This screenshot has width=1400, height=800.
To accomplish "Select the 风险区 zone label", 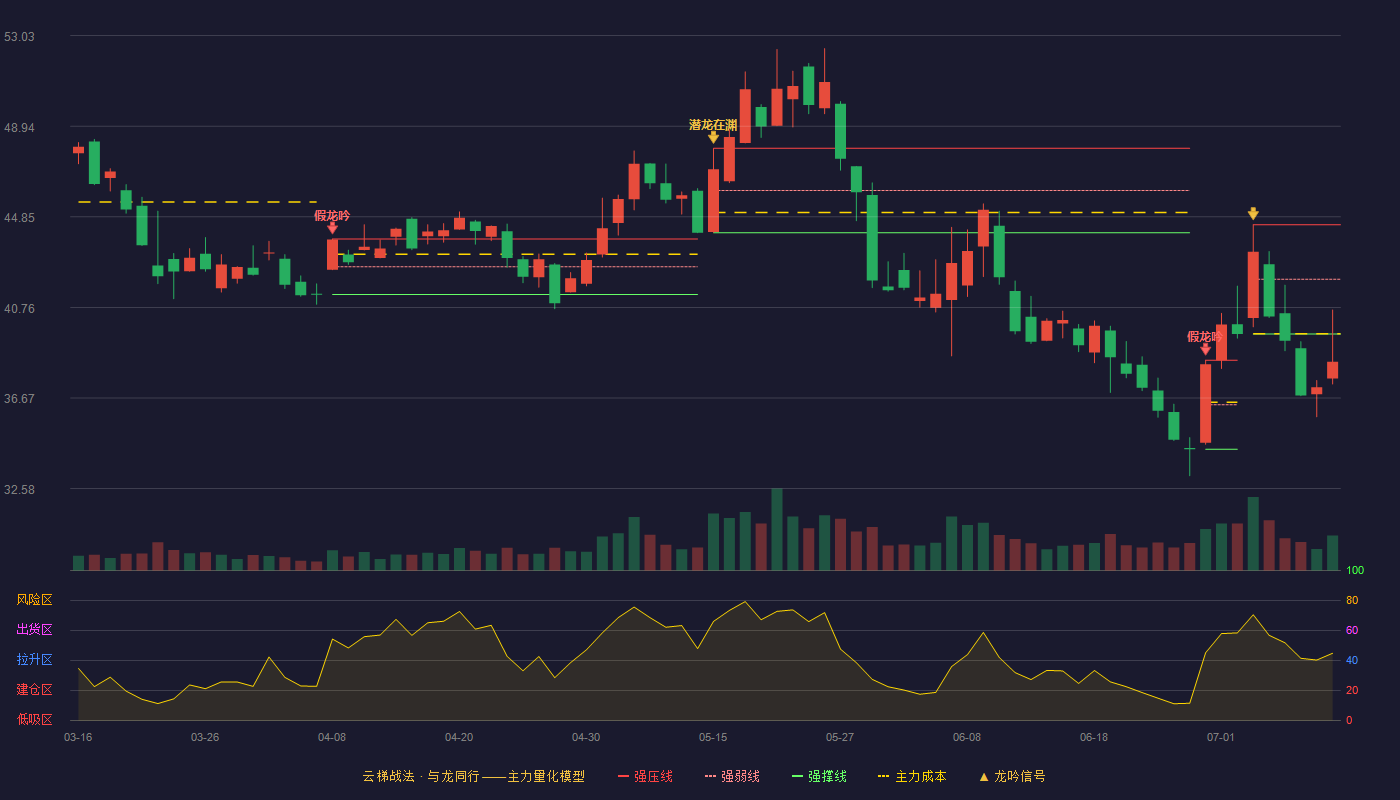I will coord(34,600).
